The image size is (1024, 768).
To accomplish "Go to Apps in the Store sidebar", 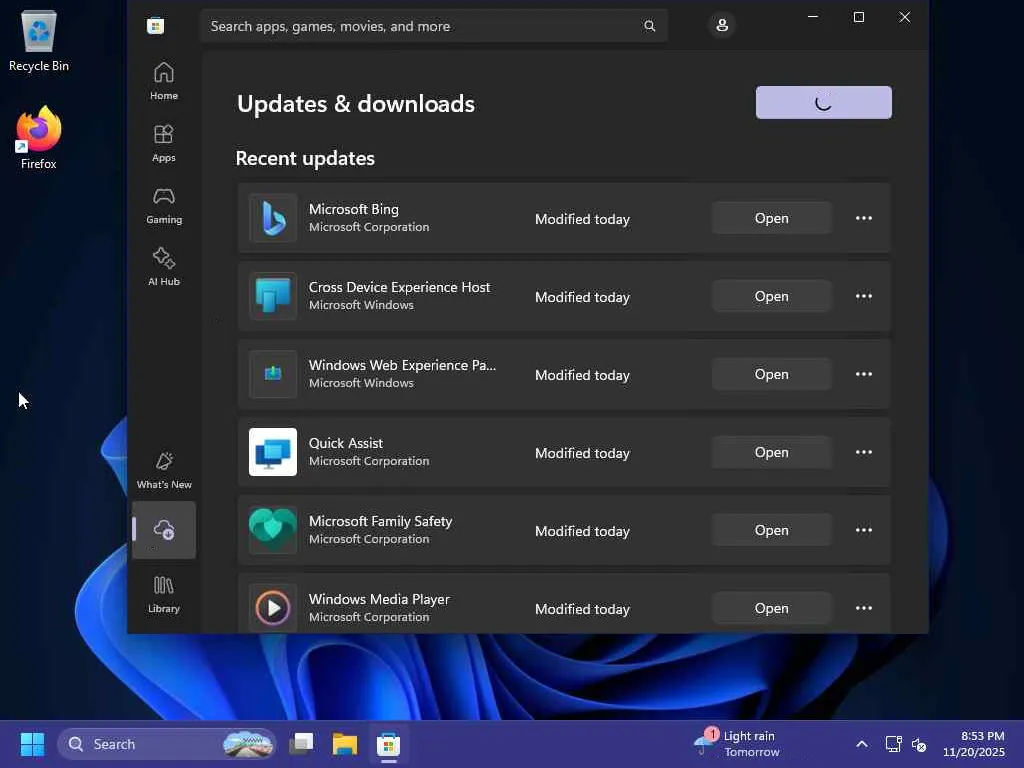I will coord(164,143).
